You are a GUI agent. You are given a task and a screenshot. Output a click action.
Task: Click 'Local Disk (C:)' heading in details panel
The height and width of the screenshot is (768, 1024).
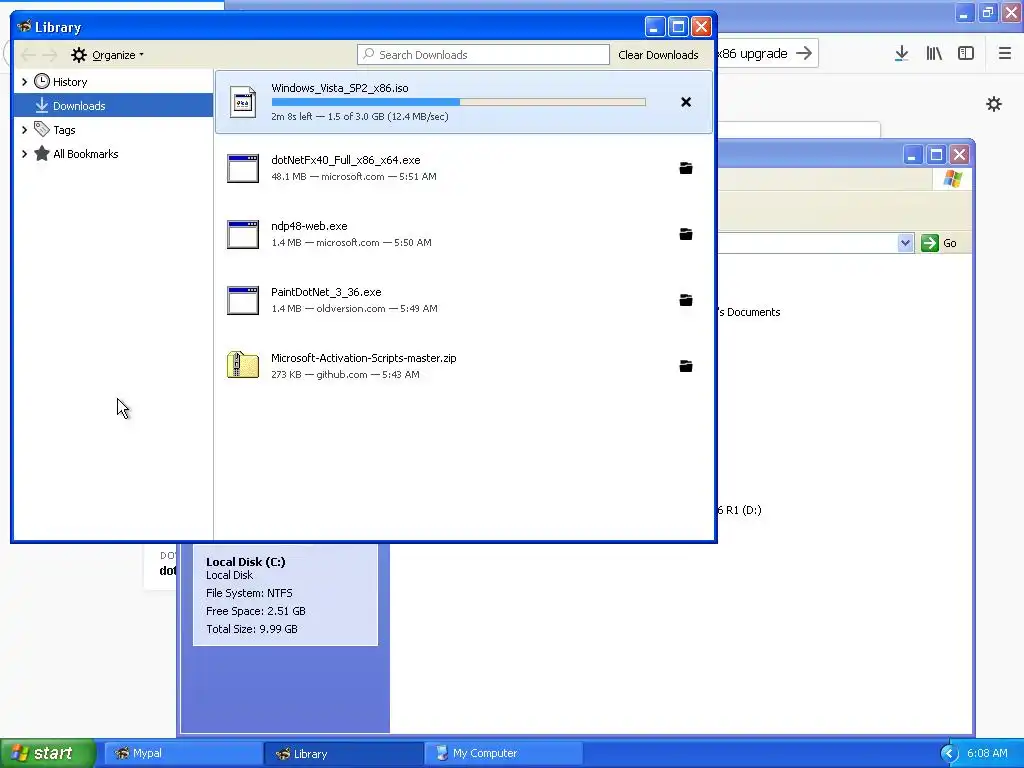click(246, 562)
